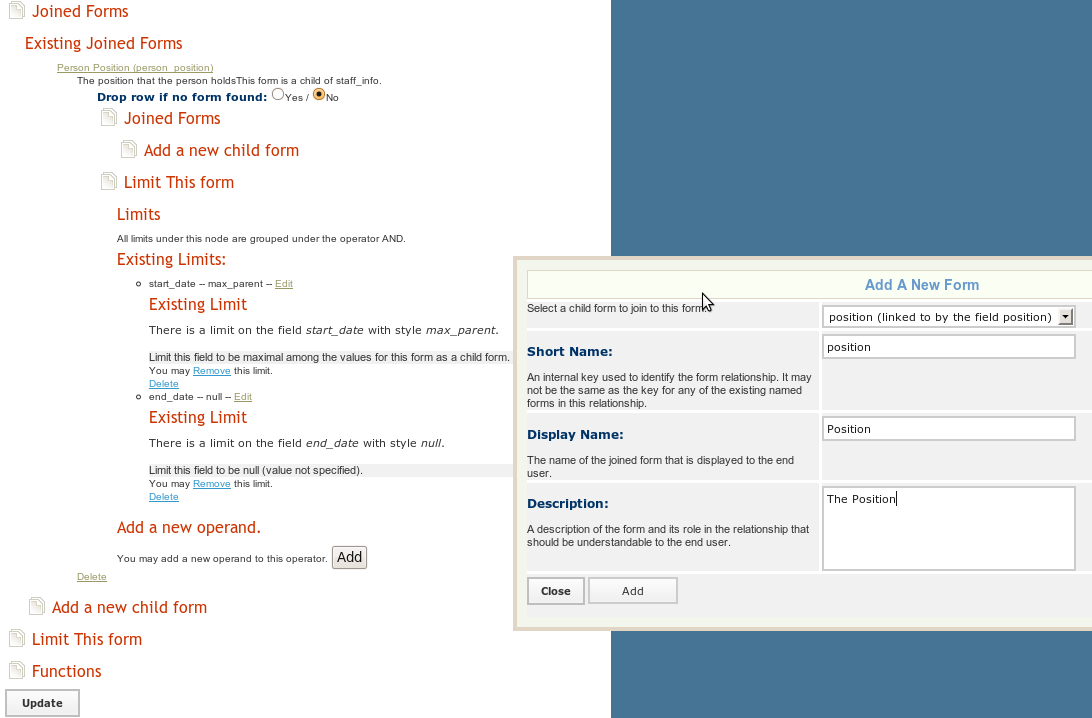Delete the start_date limit
The height and width of the screenshot is (718, 1092).
point(164,384)
